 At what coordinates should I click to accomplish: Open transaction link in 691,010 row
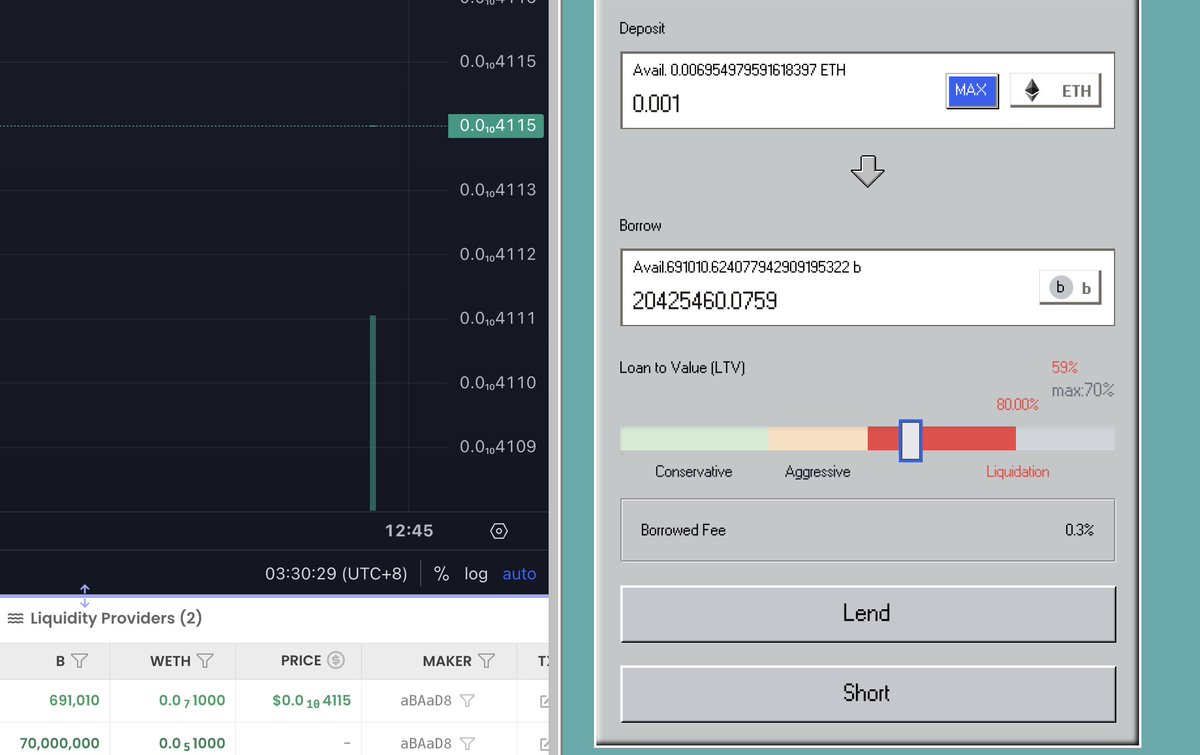[x=544, y=701]
